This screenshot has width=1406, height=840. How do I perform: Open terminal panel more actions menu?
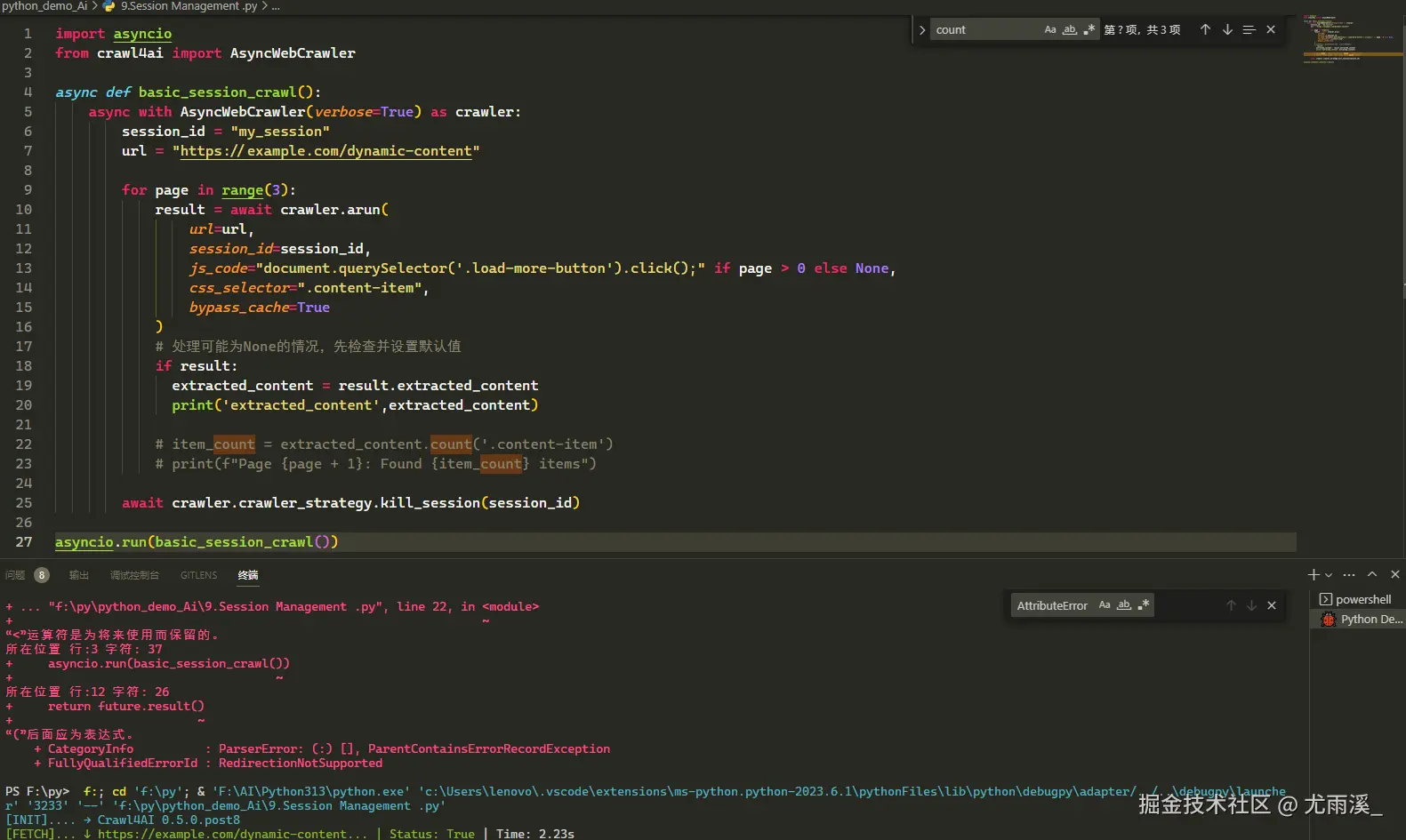point(1349,575)
